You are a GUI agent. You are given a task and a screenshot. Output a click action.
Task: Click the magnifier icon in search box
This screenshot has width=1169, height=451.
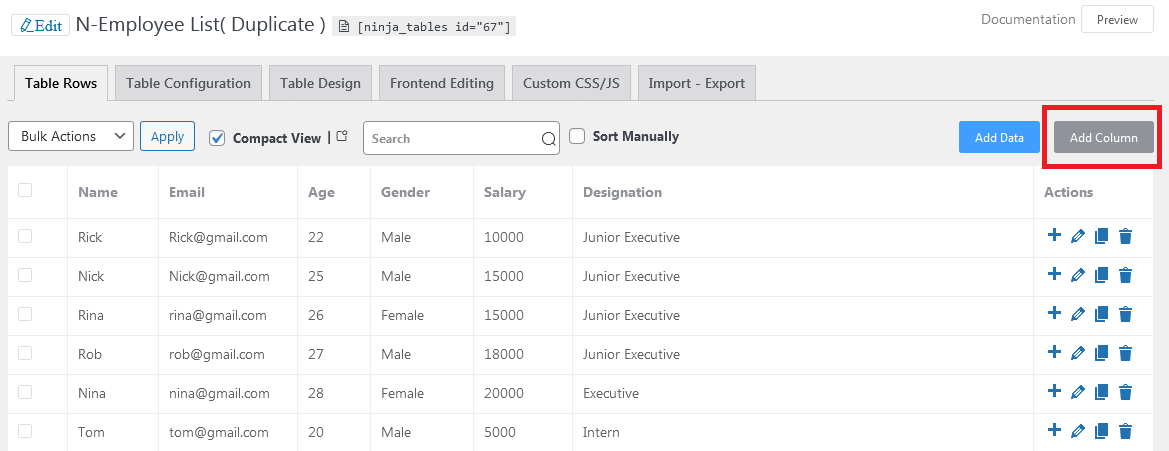pos(548,139)
